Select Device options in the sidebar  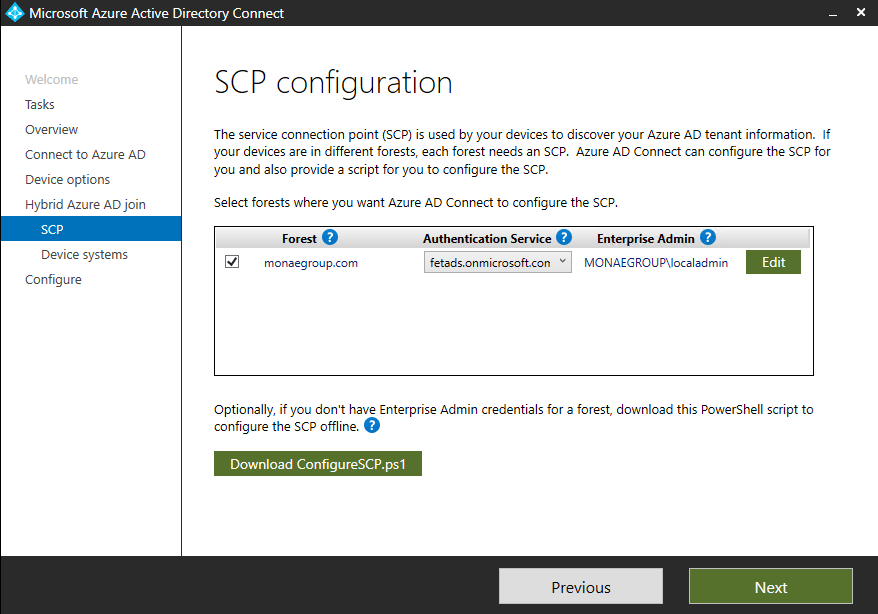click(x=68, y=179)
